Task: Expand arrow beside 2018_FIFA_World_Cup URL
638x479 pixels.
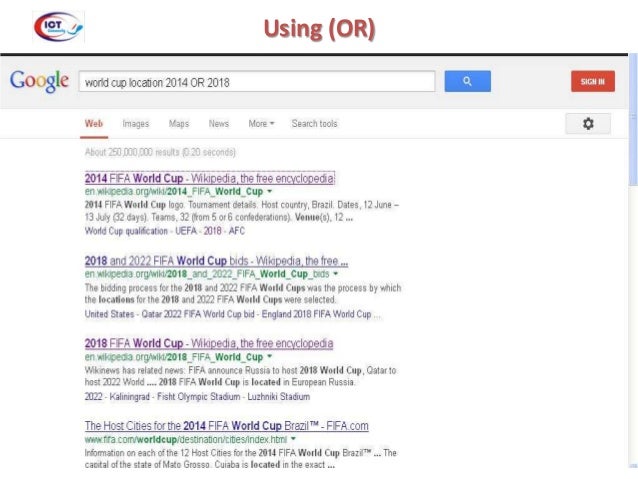Action: (269, 357)
